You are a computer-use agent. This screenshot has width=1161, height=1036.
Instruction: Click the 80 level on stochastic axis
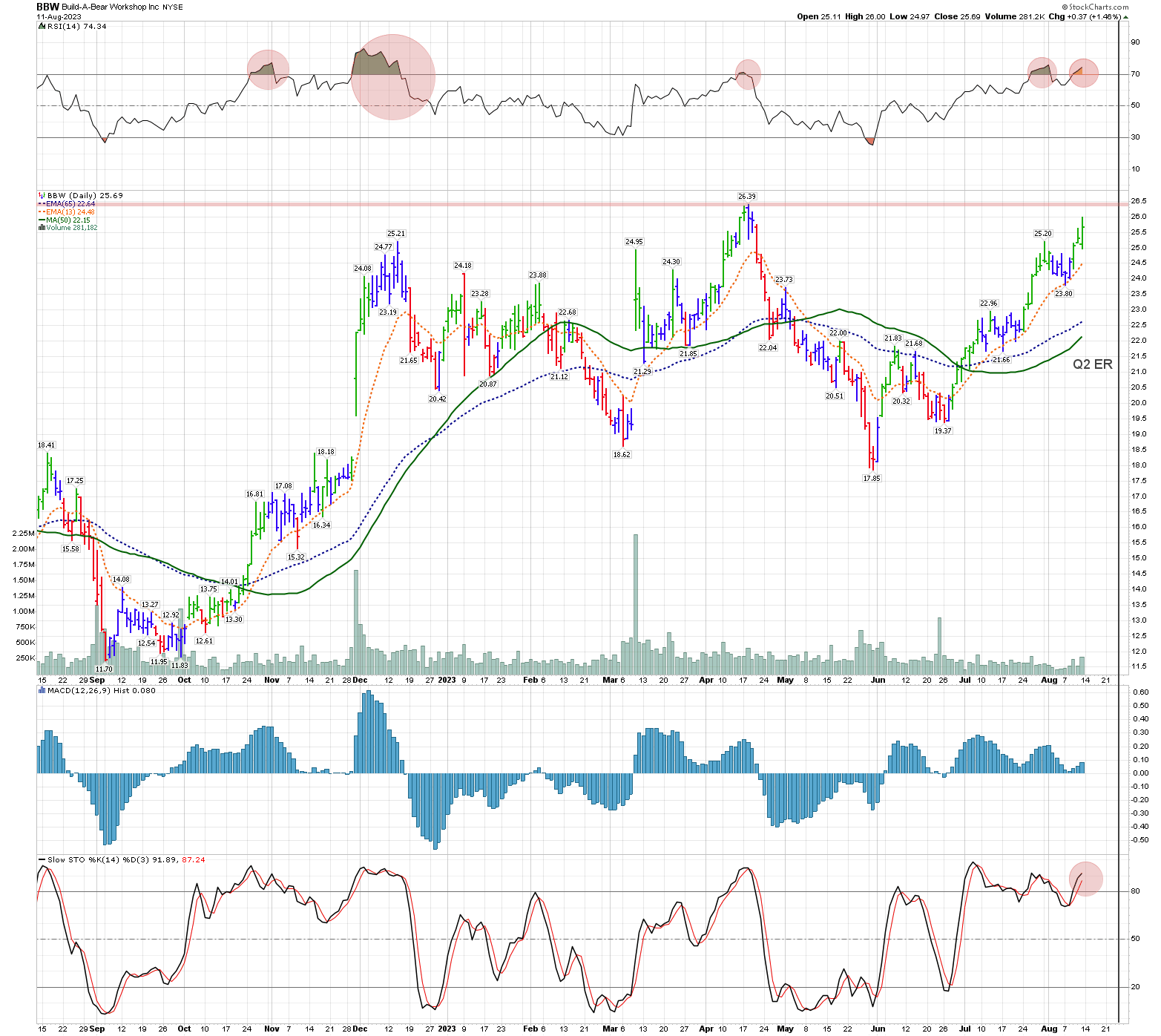coord(1135,891)
